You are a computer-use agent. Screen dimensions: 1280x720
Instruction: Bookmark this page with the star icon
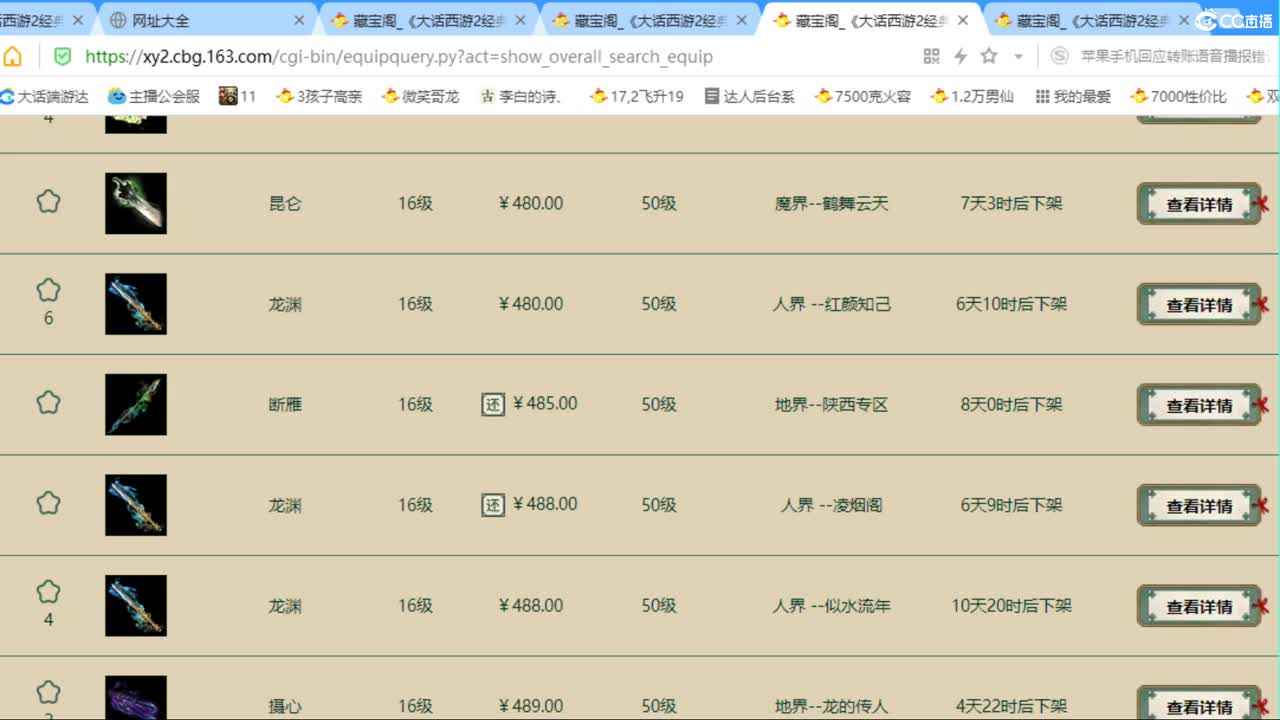989,56
